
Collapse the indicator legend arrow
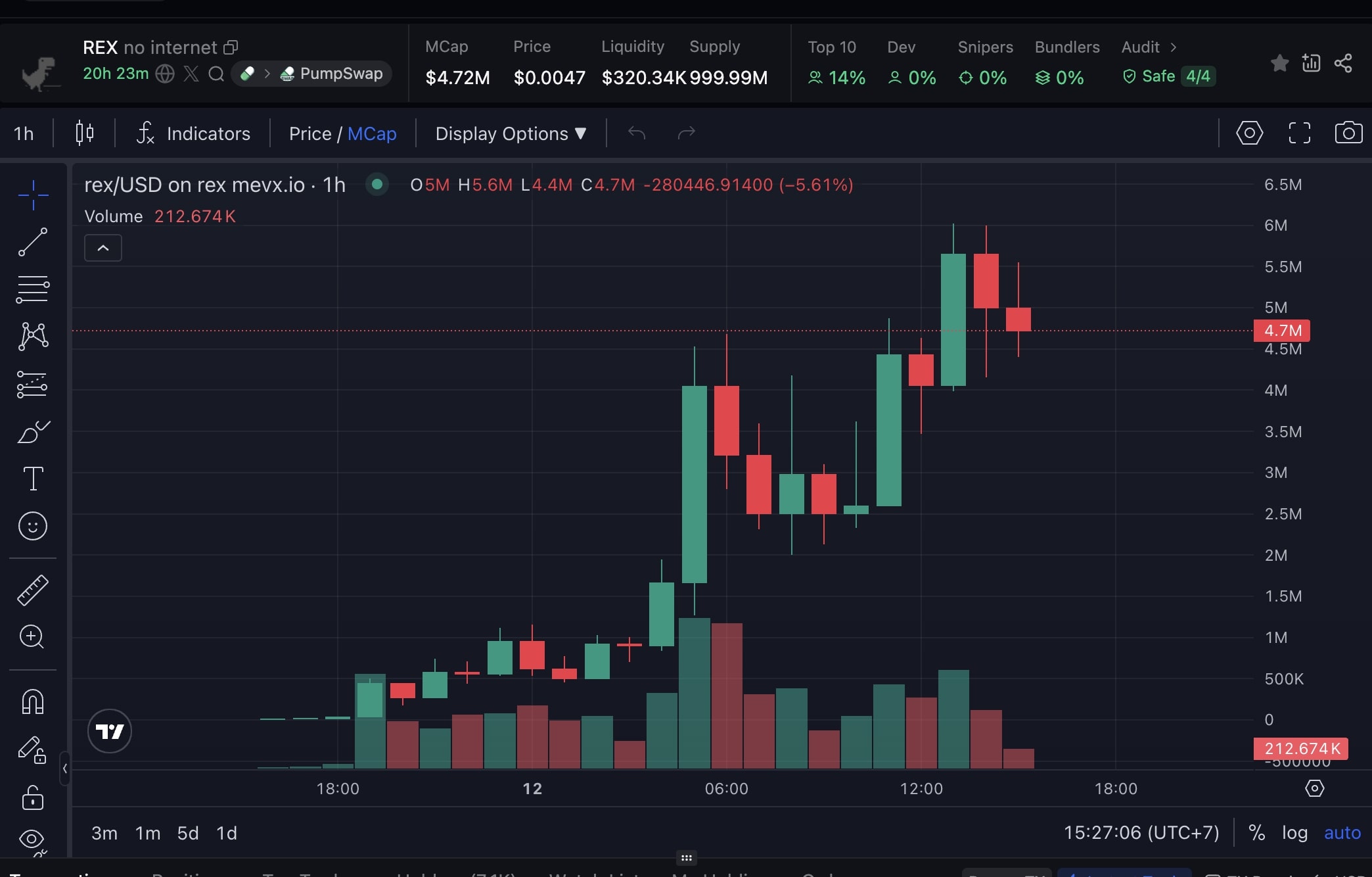click(x=103, y=248)
